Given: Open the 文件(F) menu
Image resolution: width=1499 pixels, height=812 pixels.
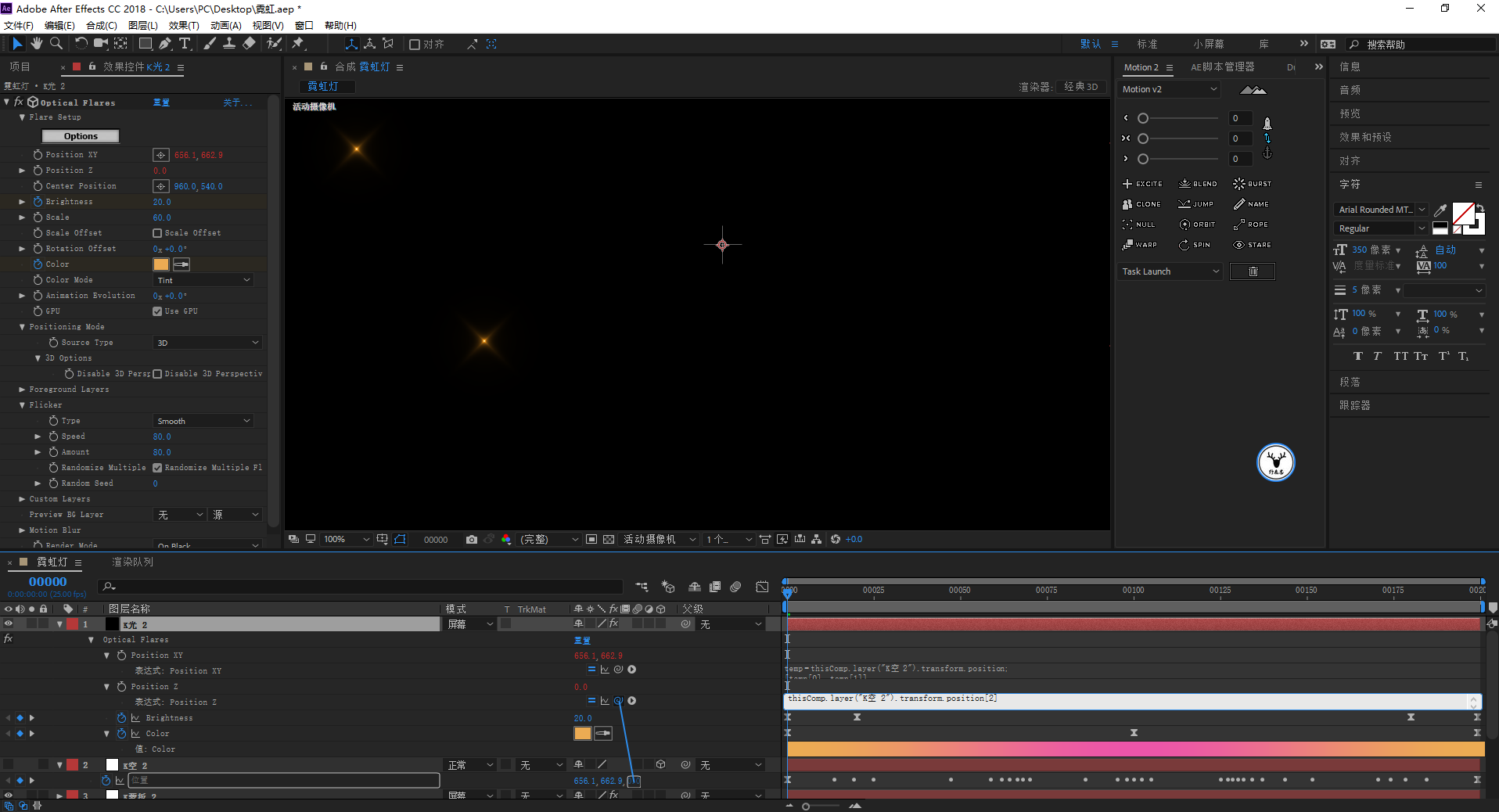Looking at the screenshot, I should (x=19, y=26).
